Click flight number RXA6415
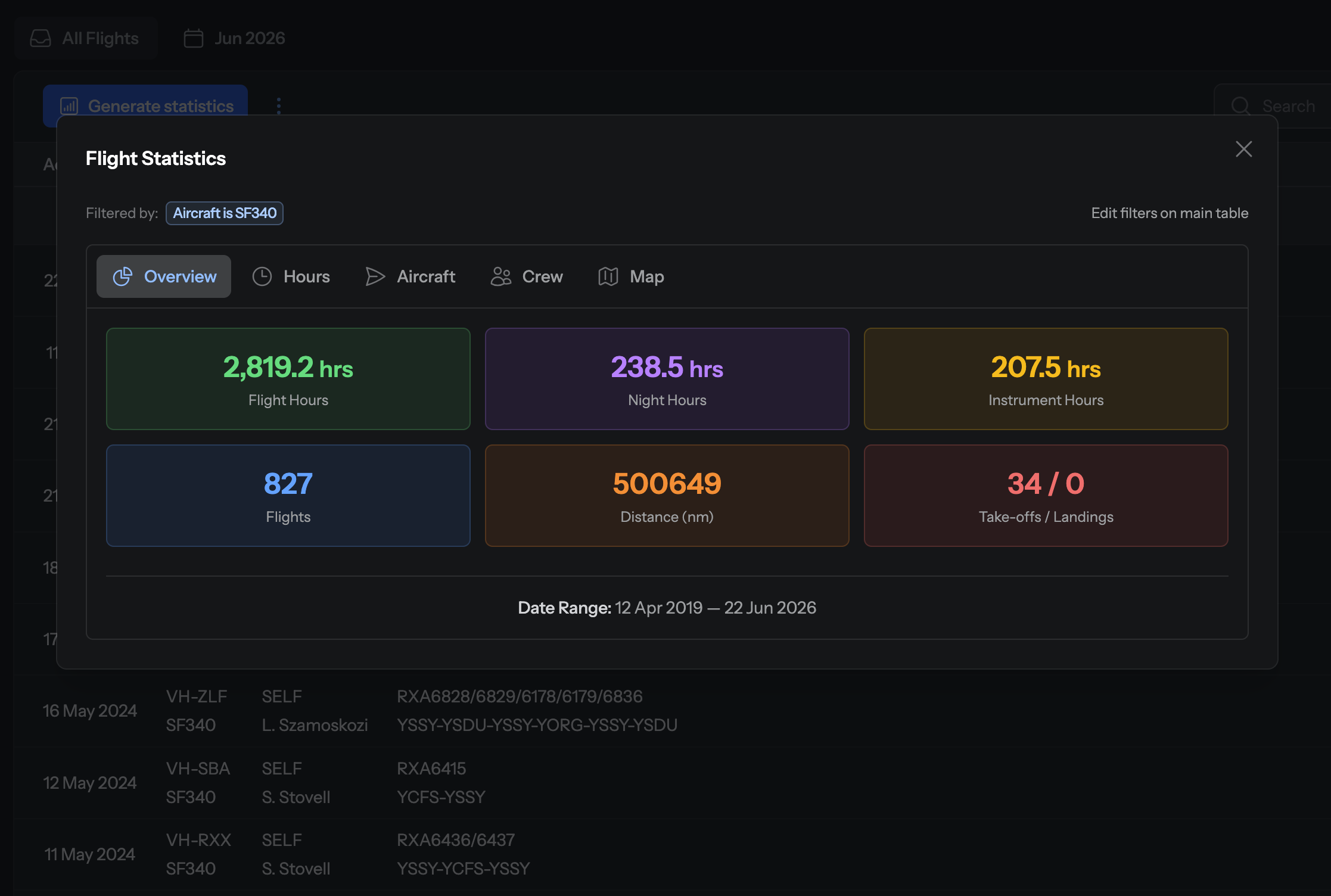The width and height of the screenshot is (1331, 896). (x=432, y=769)
